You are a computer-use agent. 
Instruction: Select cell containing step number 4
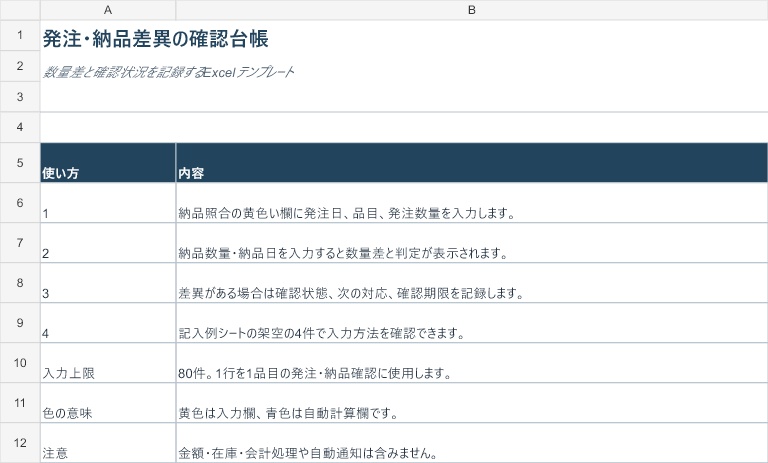(x=108, y=323)
